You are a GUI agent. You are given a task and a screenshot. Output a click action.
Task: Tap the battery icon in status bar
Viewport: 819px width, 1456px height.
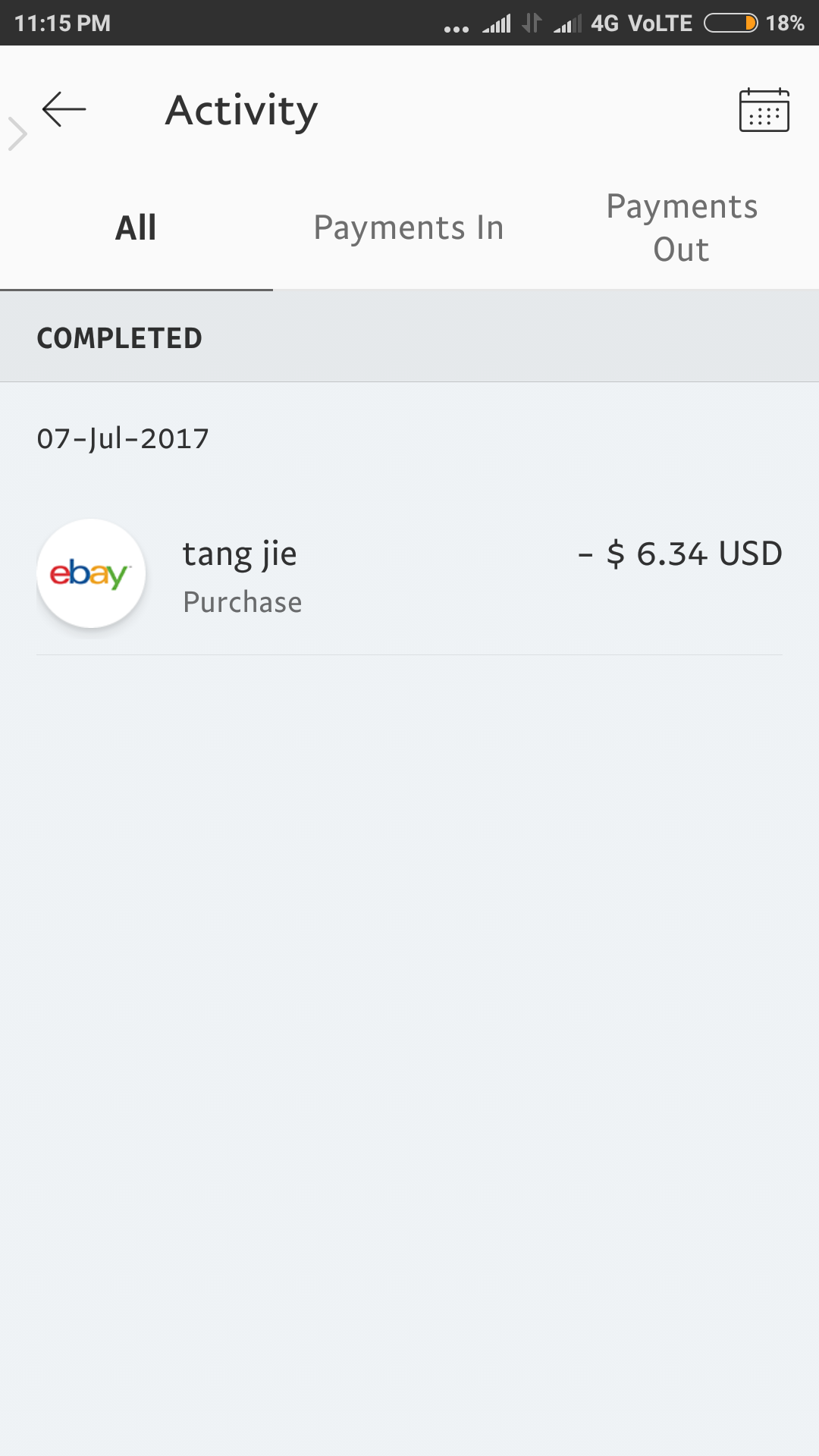click(730, 24)
